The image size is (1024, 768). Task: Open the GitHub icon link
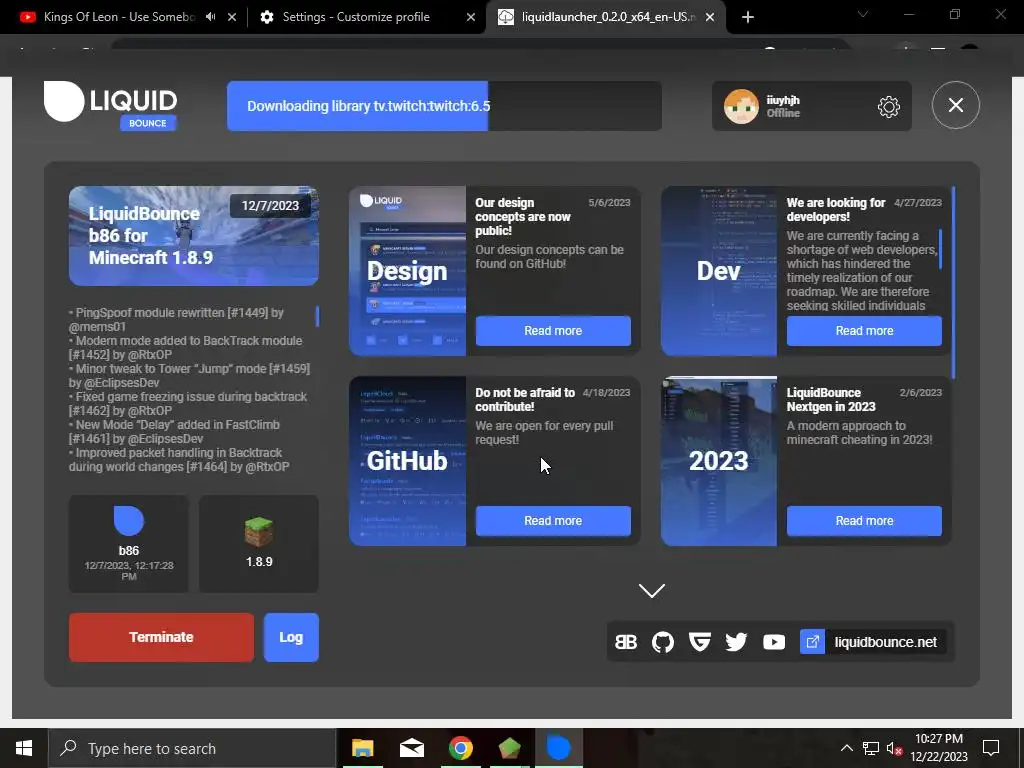point(662,642)
